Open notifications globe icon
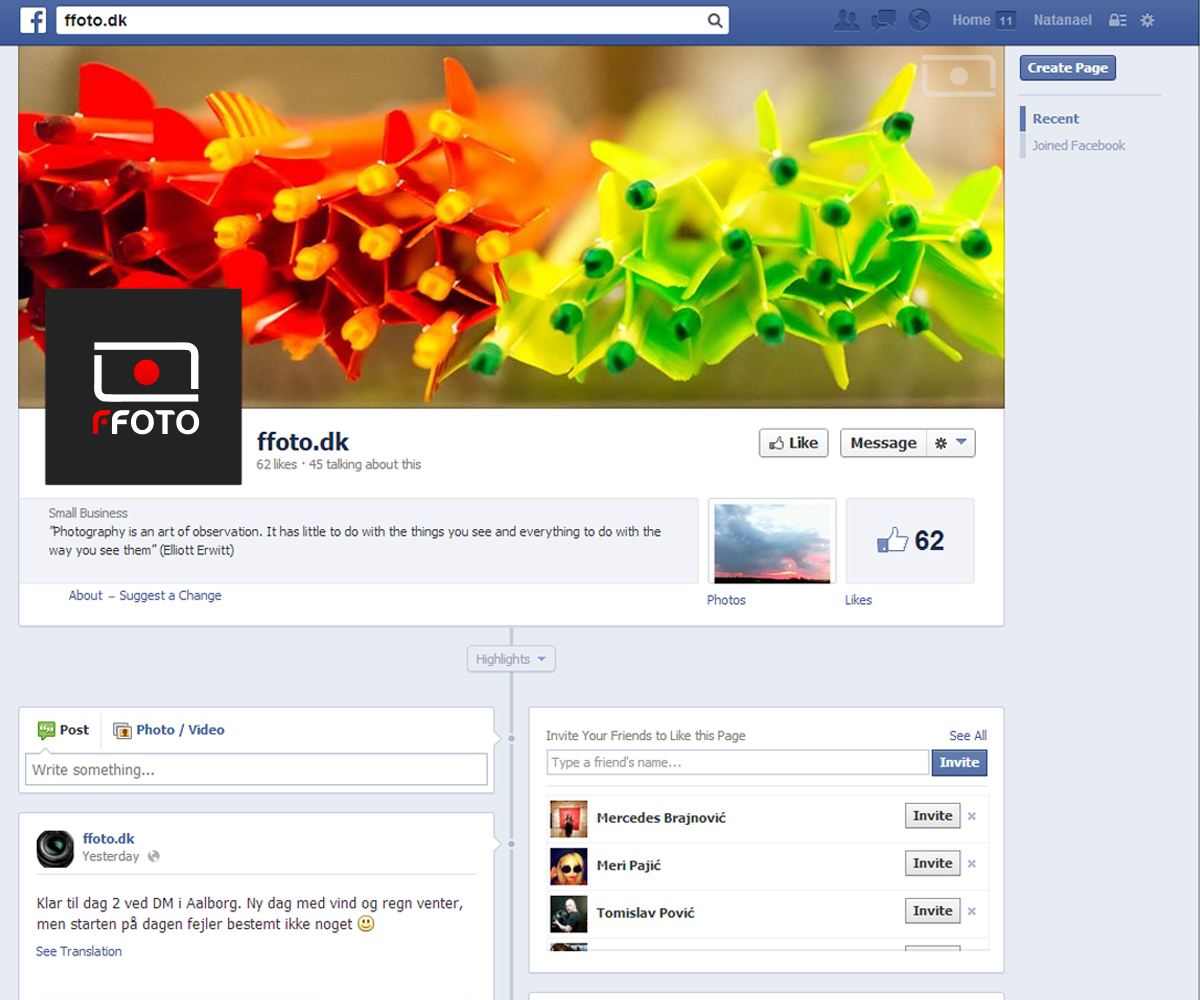This screenshot has width=1200, height=1000. [919, 20]
